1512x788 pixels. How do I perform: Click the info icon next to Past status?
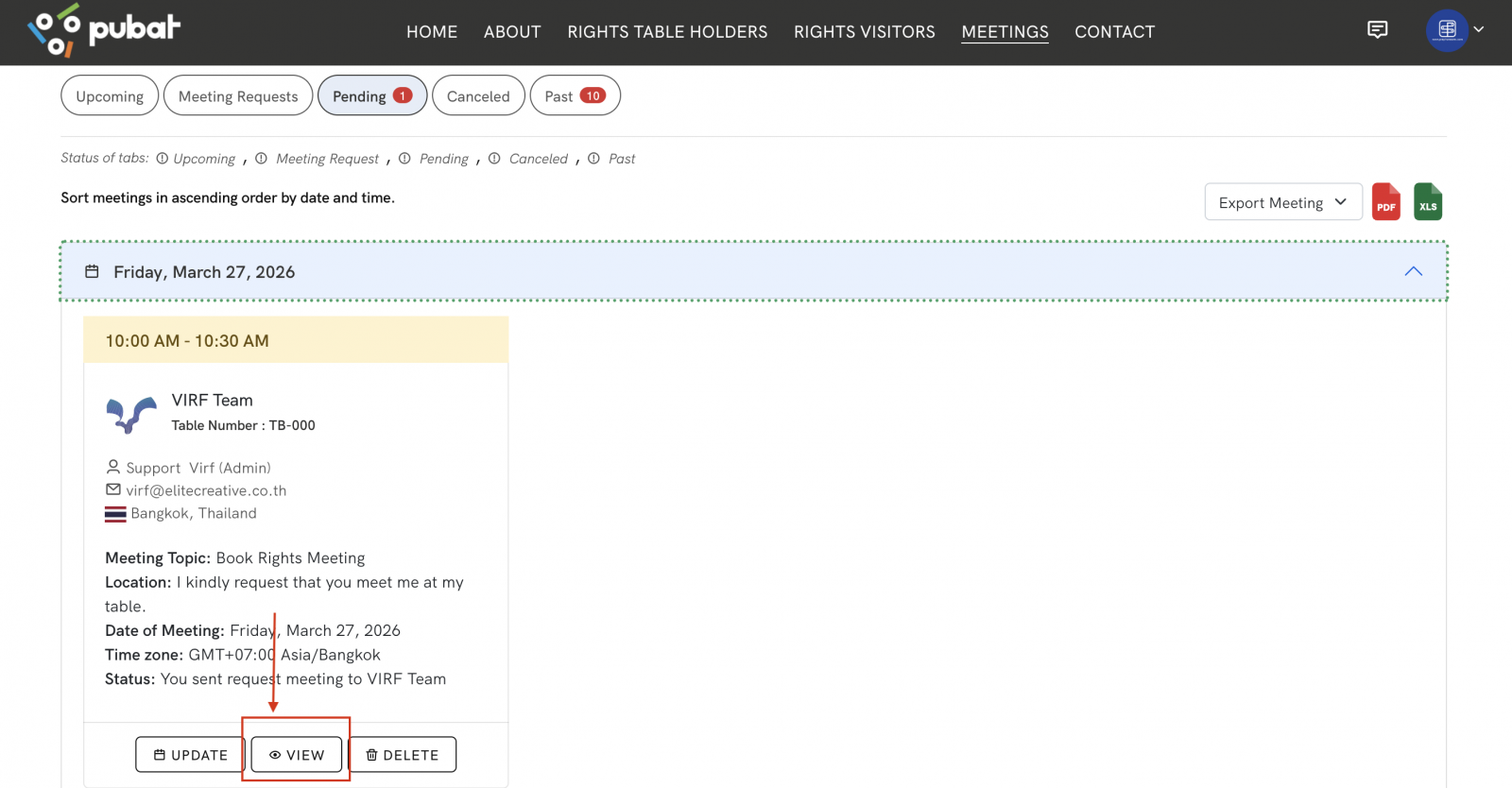593,159
